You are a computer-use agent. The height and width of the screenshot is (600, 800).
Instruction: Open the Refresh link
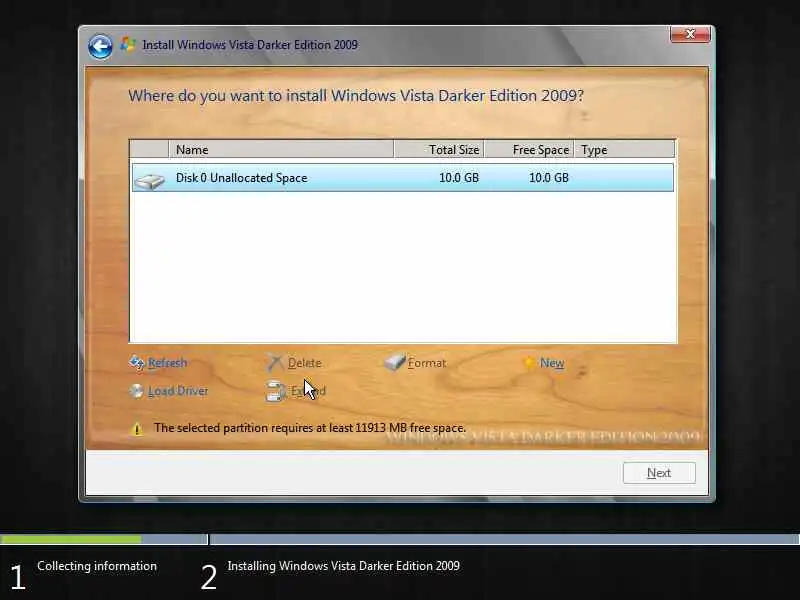(x=167, y=363)
